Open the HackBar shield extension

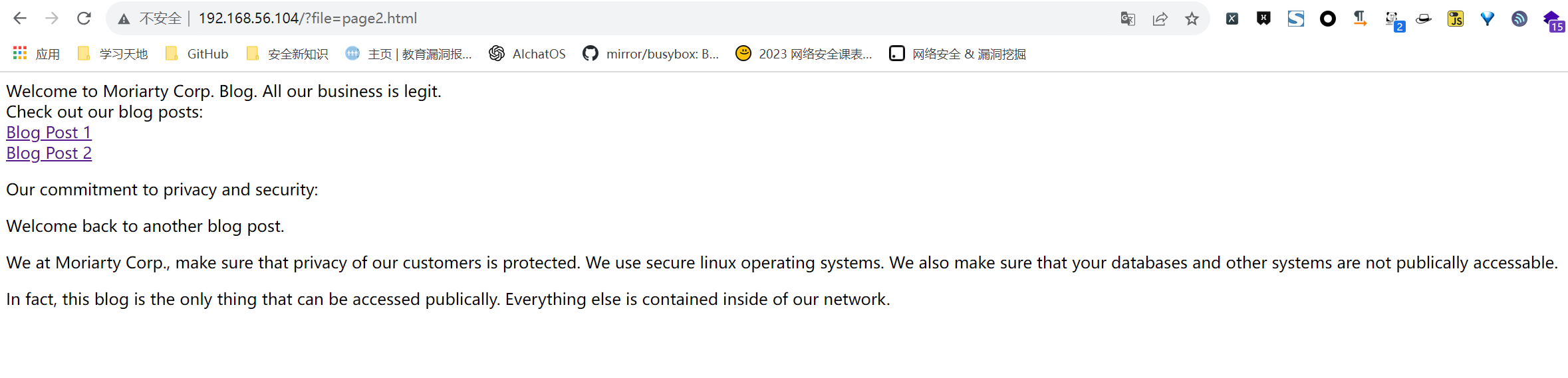point(1263,19)
